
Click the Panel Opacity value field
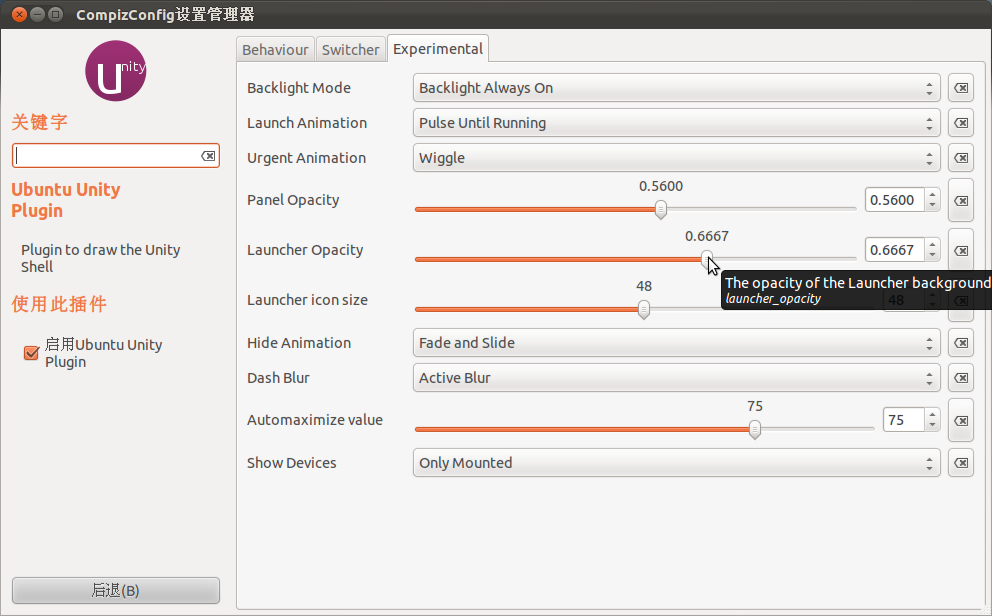[x=895, y=200]
